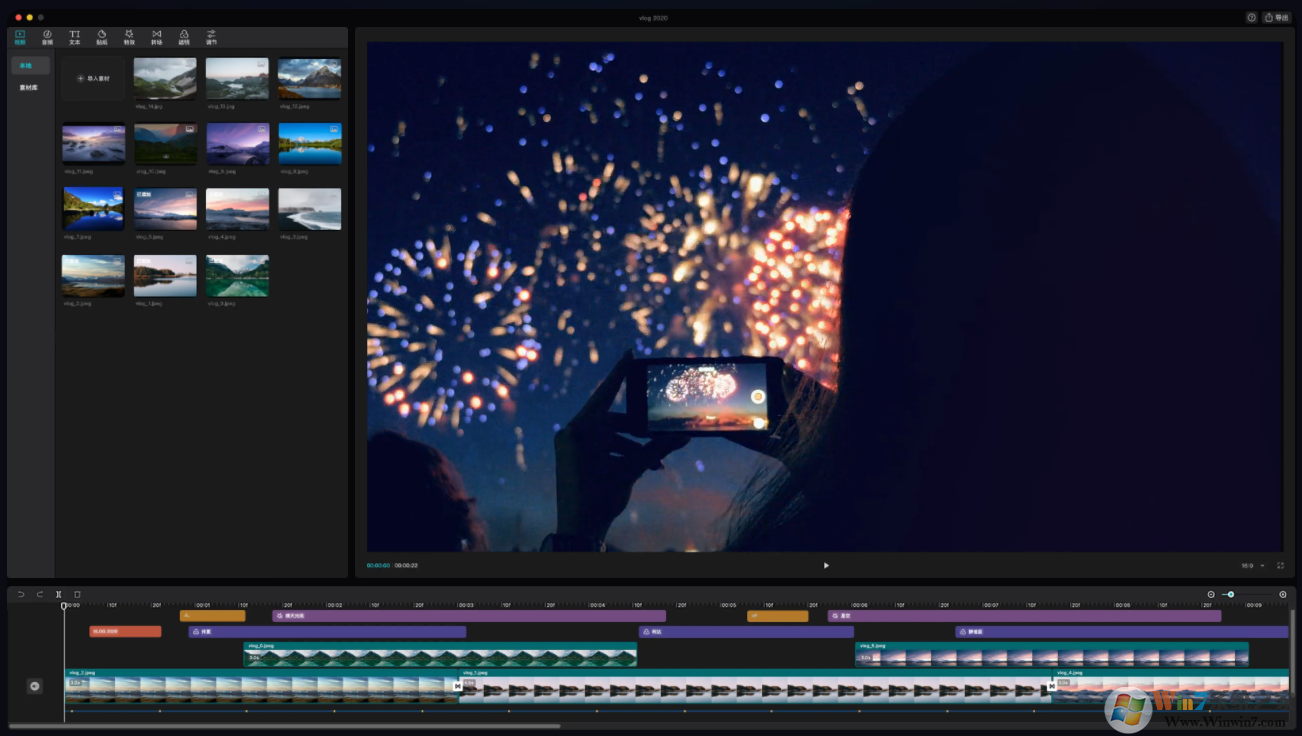Select the vlog_12.jpeg mountain thumbnail

[x=309, y=78]
